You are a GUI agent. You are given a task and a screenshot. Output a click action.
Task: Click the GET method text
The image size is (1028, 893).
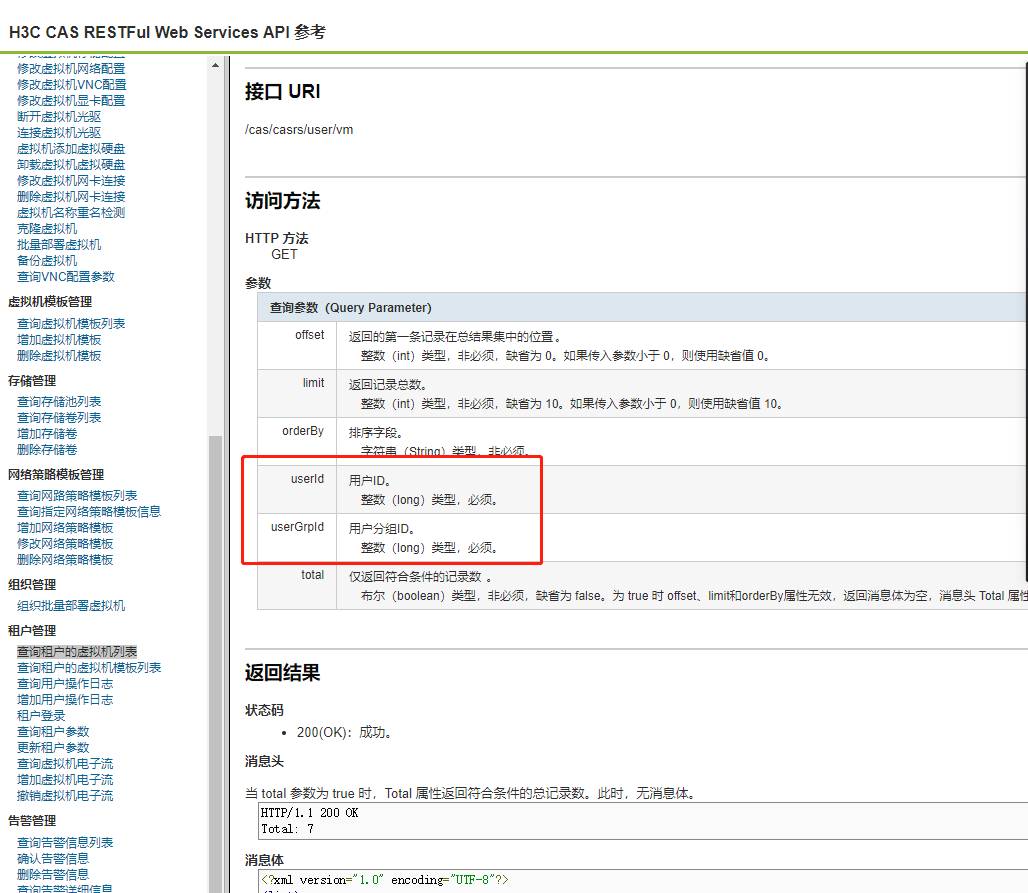pyautogui.click(x=285, y=254)
